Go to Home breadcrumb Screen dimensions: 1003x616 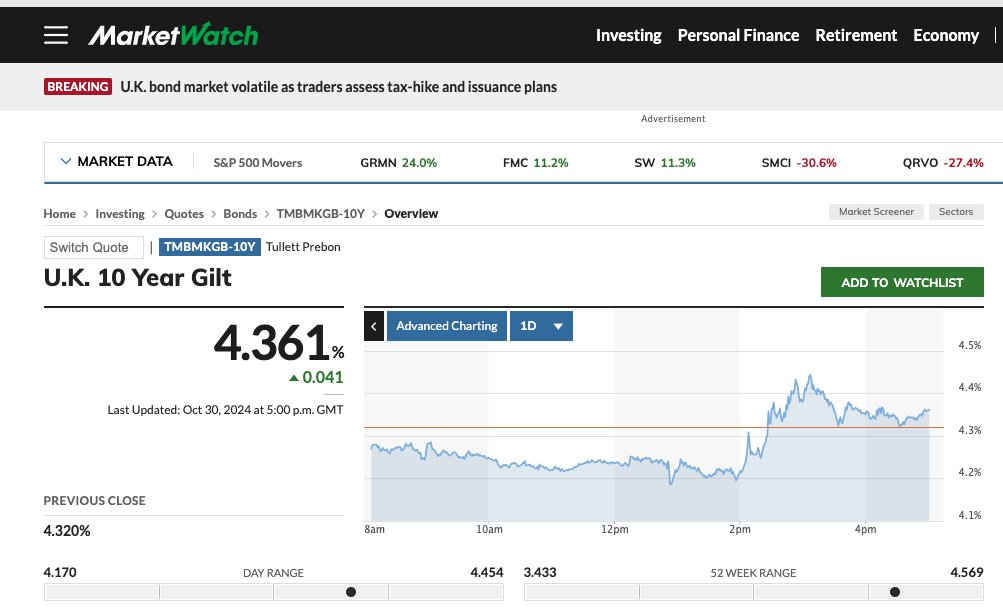point(59,214)
